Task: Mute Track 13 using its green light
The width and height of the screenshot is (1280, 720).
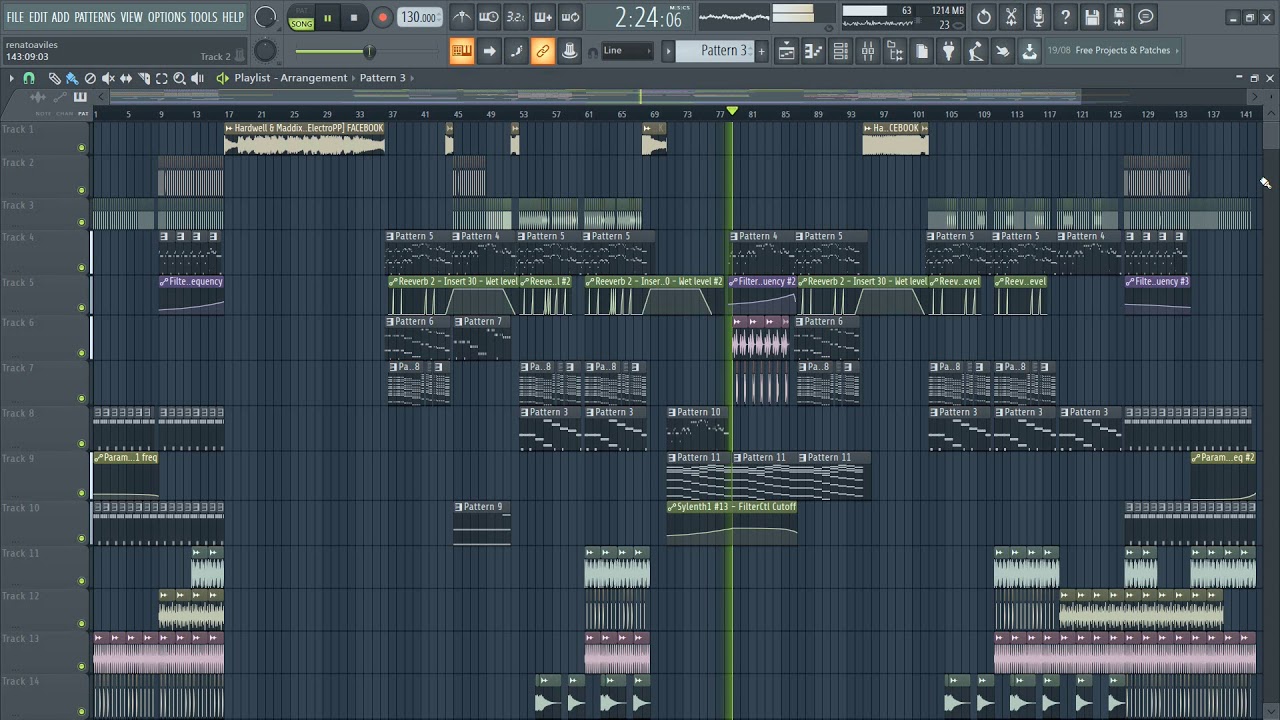Action: (x=82, y=665)
